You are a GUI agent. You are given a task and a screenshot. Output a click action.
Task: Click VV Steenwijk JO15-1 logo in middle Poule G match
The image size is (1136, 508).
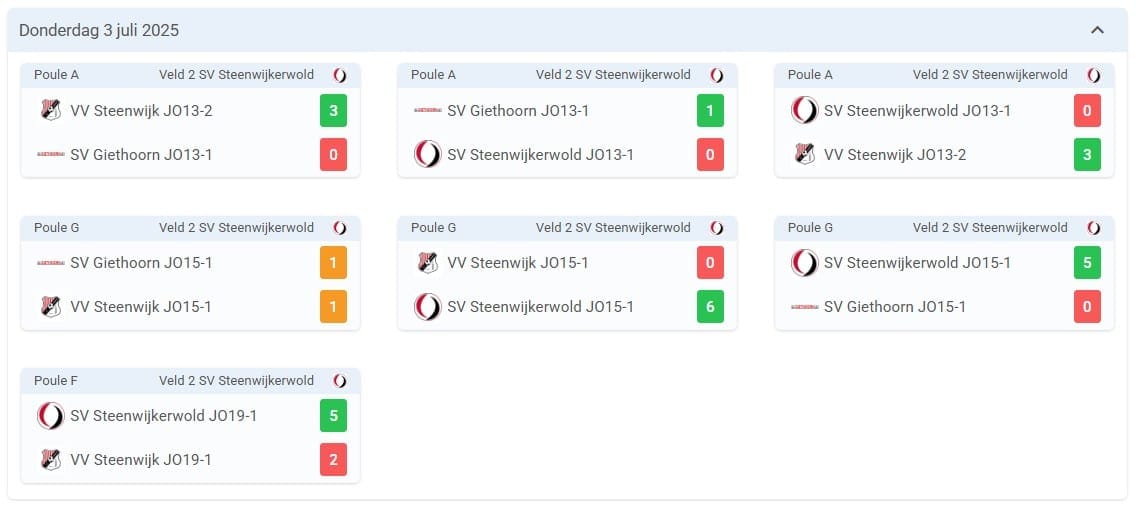(x=427, y=262)
